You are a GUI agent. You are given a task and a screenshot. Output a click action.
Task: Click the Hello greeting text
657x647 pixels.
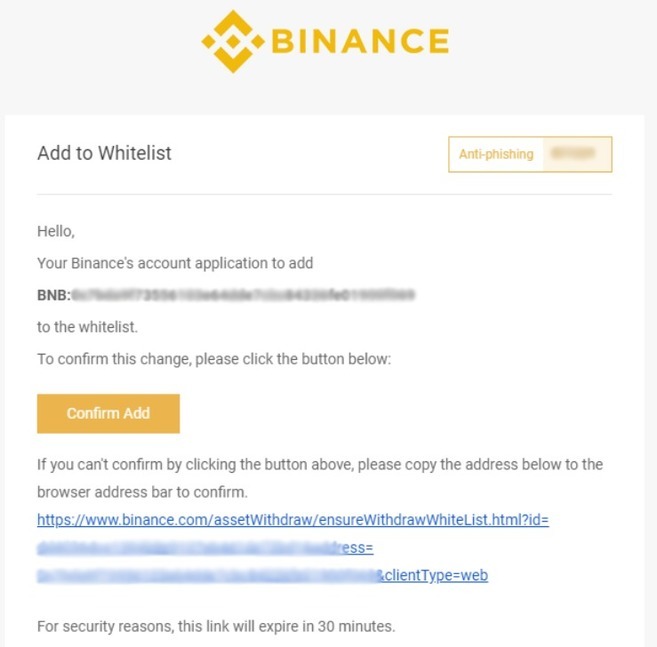tap(56, 231)
